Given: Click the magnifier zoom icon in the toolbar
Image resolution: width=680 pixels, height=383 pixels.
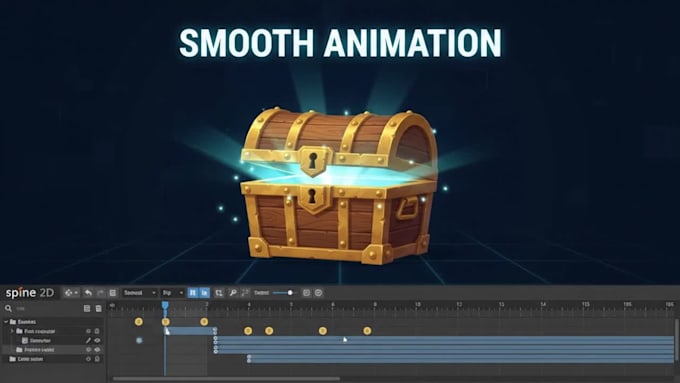Looking at the screenshot, I should pos(233,293).
